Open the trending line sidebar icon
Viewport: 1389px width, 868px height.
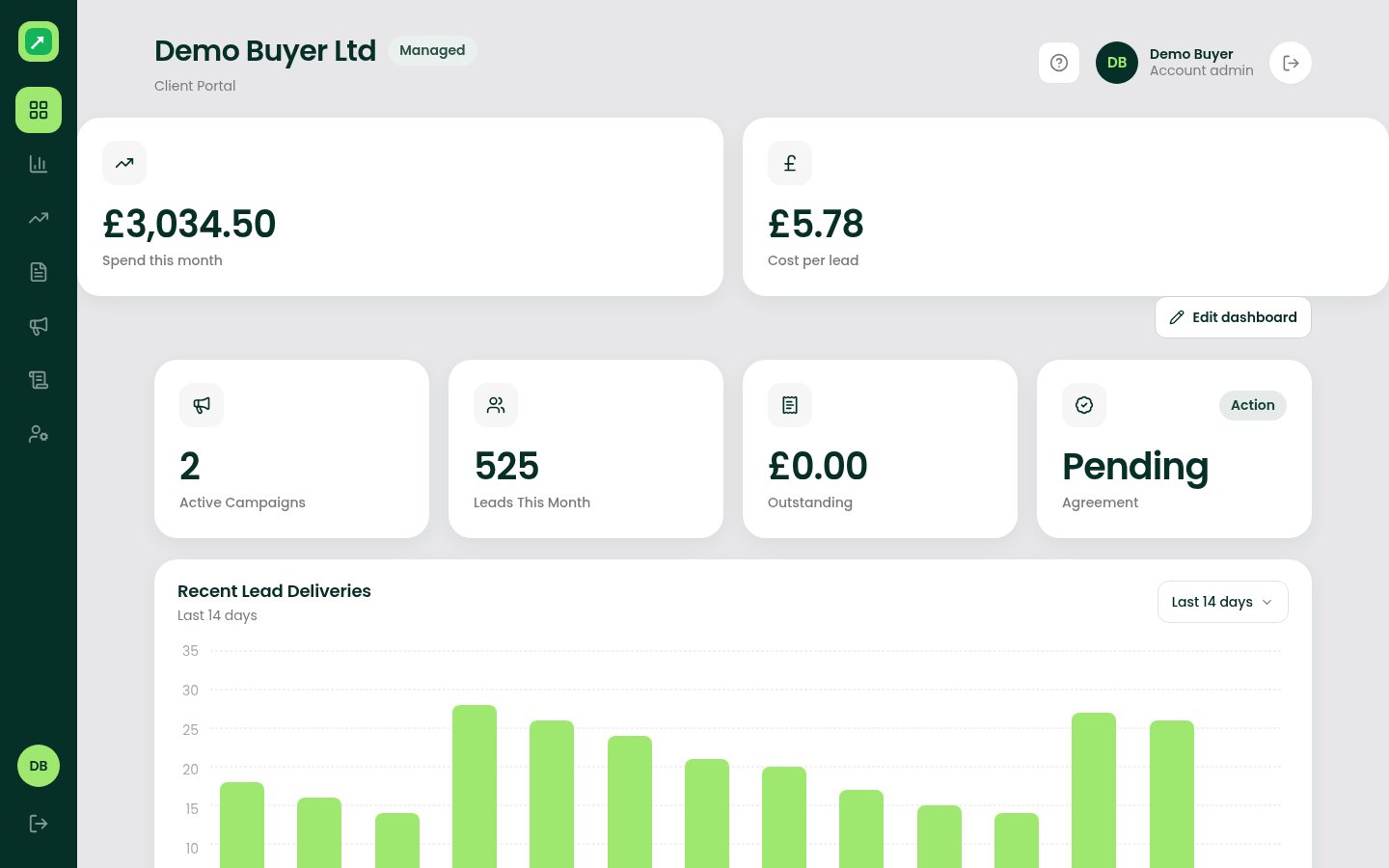coord(39,218)
